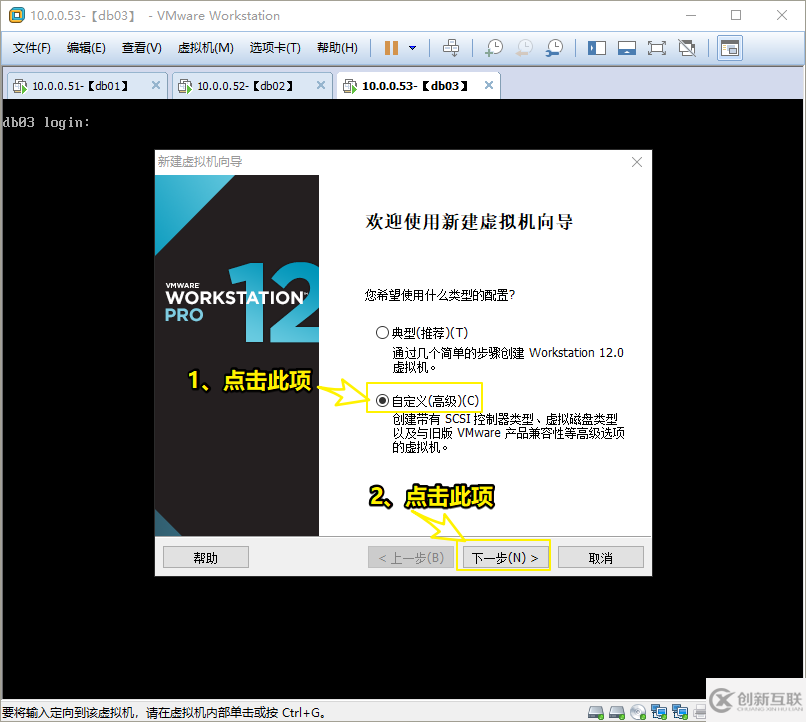Open the 编辑(E) menu

pos(86,48)
